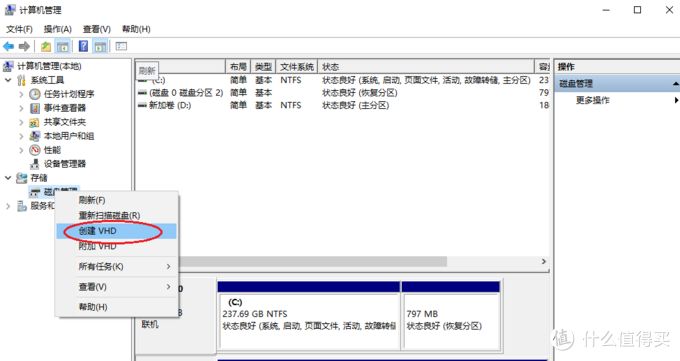This screenshot has height=361, width=680.
Task: Open the 查看(V) menu bar item
Action: (x=97, y=29)
